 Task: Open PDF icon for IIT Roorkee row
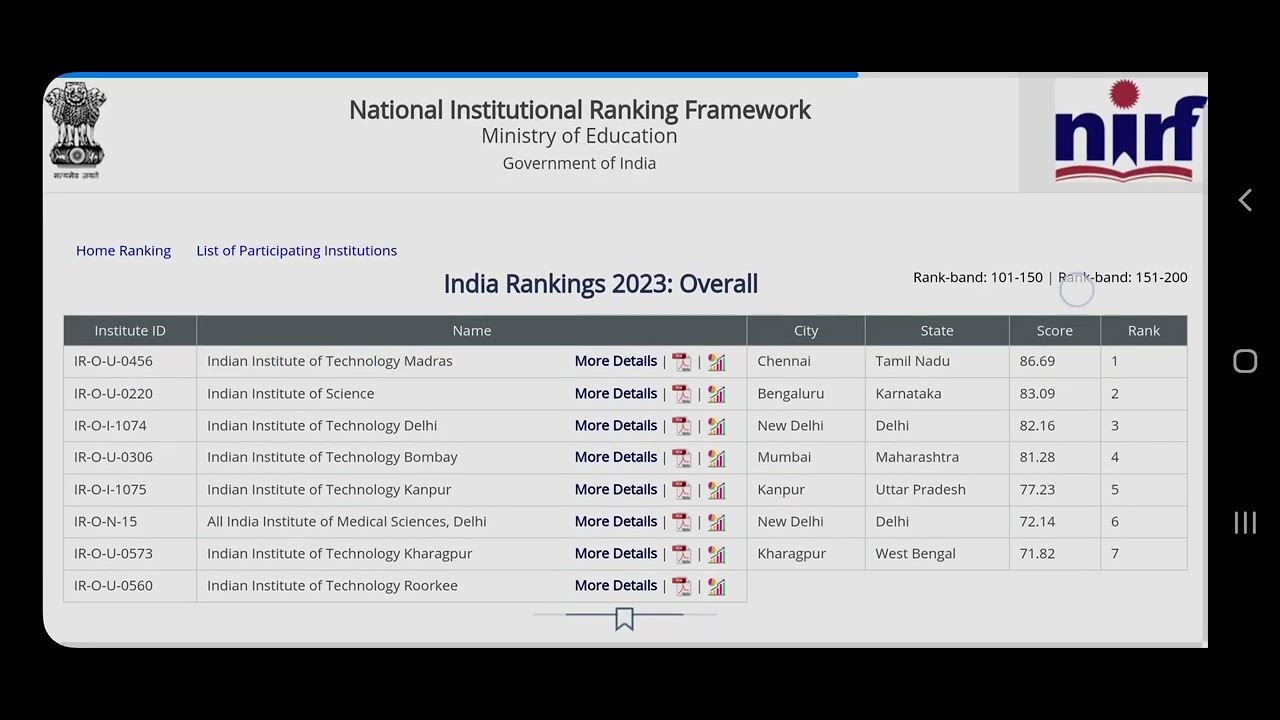[x=681, y=586]
